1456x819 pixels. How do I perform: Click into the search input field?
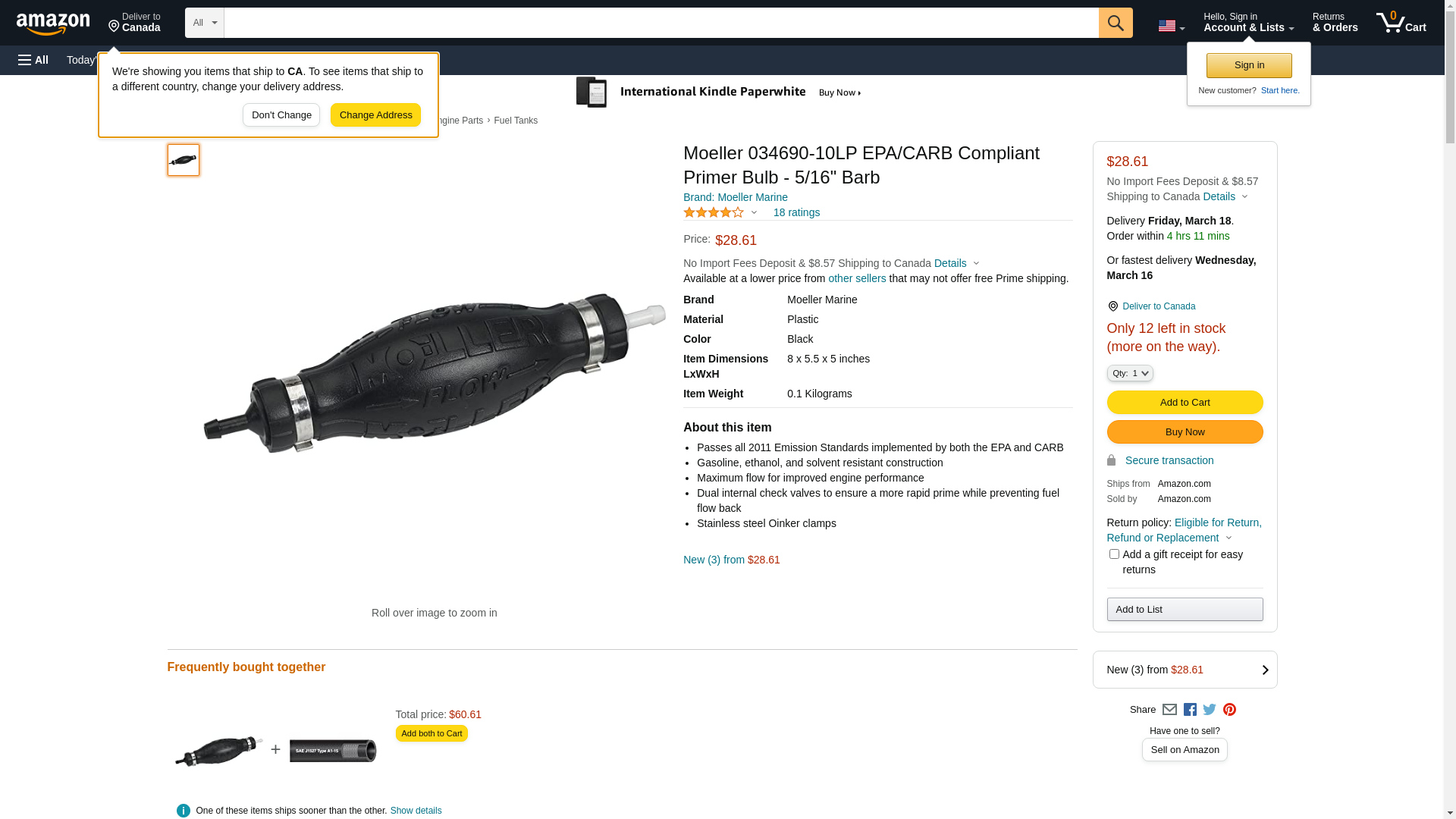pos(661,23)
